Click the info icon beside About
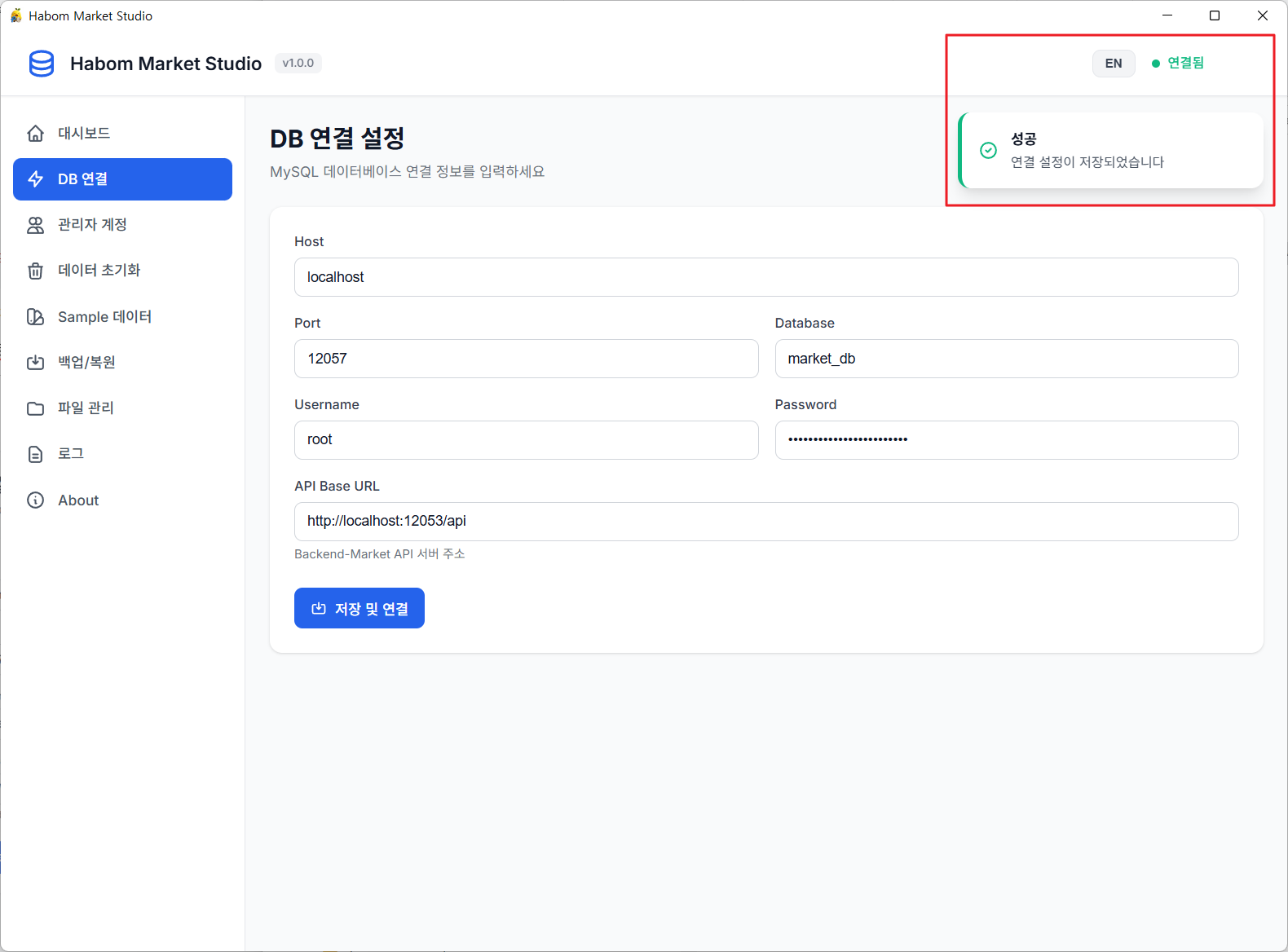1288x952 pixels. click(35, 500)
